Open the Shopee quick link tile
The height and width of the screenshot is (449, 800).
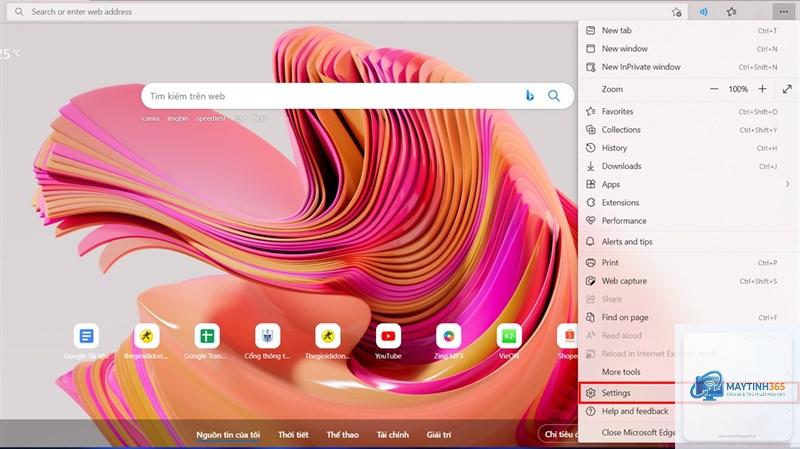click(568, 341)
